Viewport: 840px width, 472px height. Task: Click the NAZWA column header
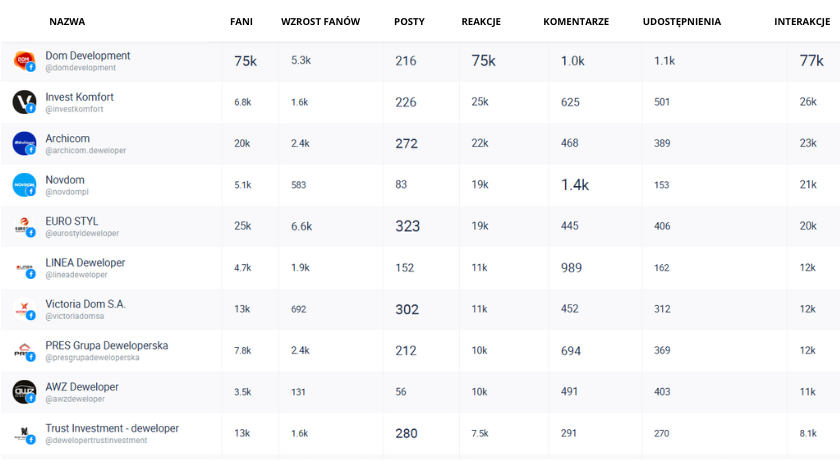point(67,21)
